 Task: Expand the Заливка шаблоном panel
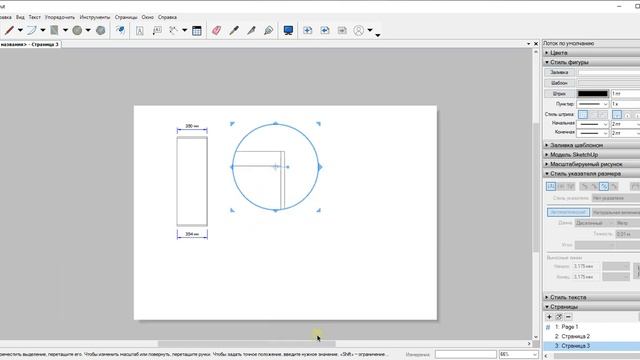(x=591, y=145)
